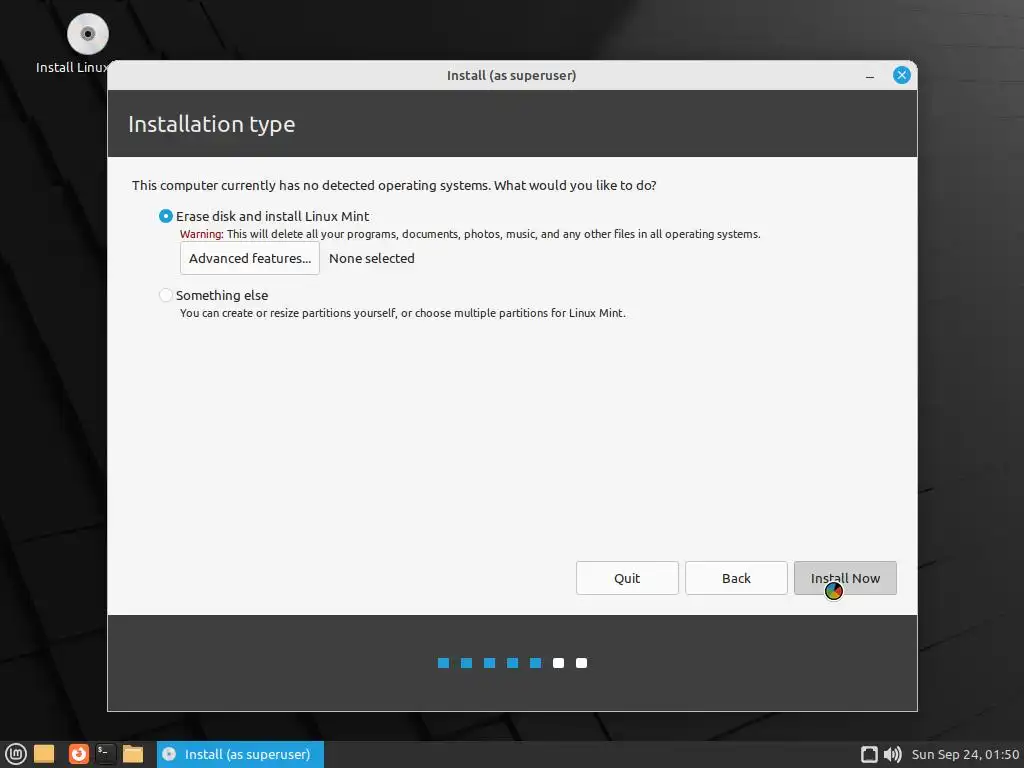Open the volume control in tray
This screenshot has width=1024, height=768.
tap(892, 754)
